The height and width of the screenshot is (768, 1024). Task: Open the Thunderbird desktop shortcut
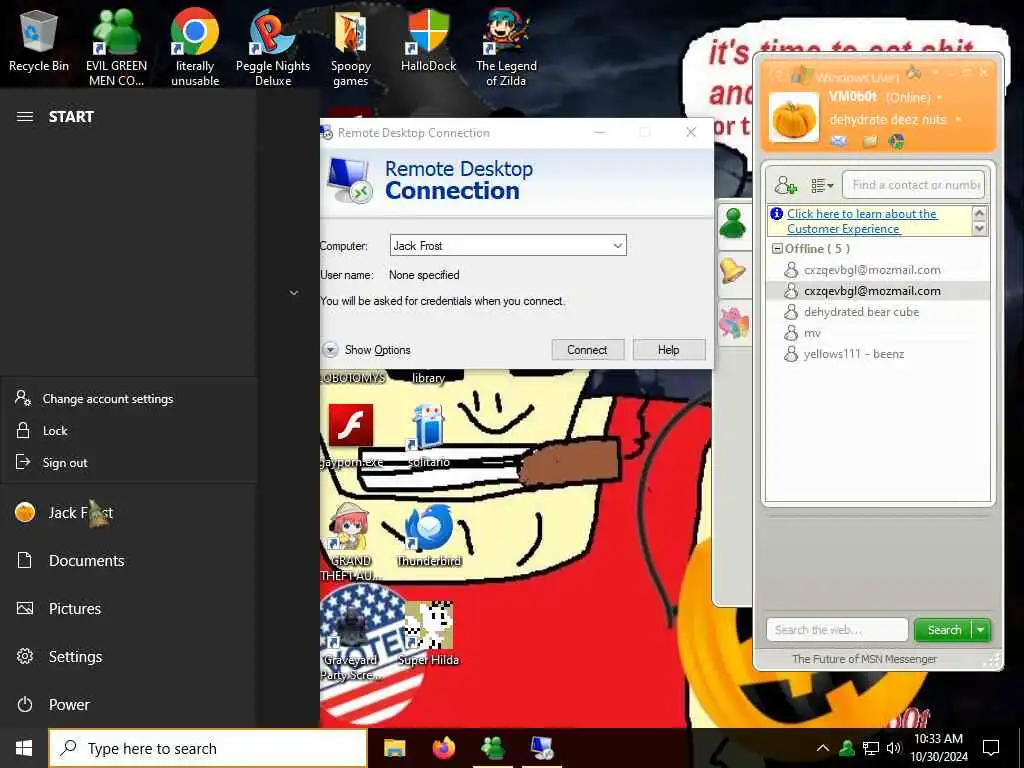(x=428, y=534)
